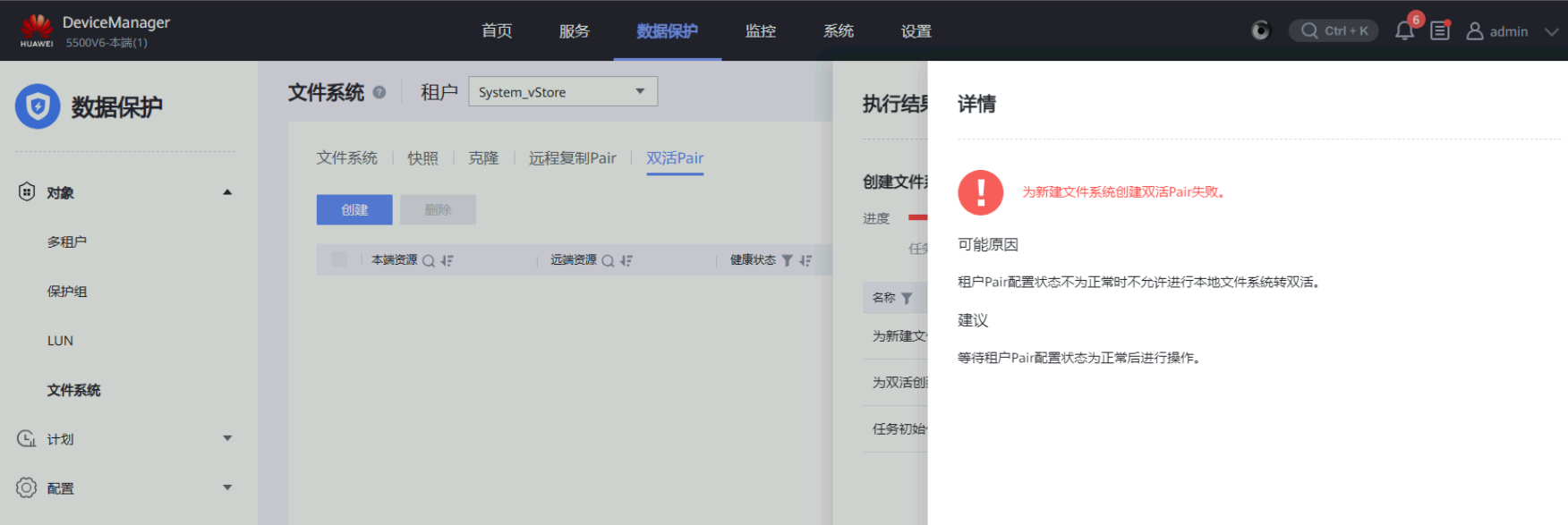Select LUN in the sidebar

point(60,341)
